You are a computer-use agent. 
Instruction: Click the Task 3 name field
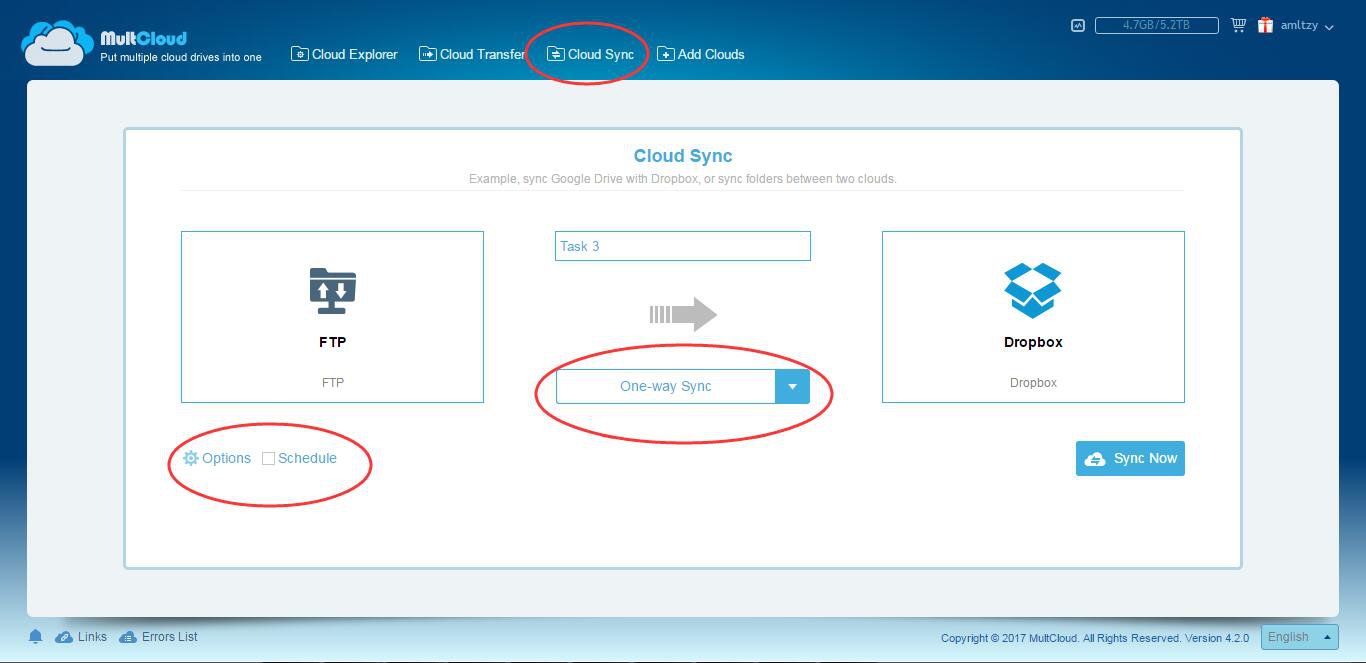(682, 246)
